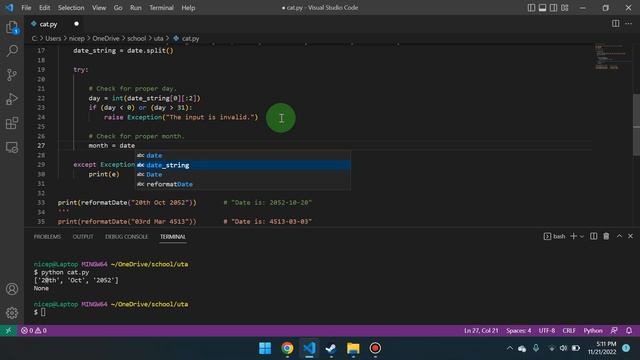Open notifications bell in status bar
This screenshot has height=360, width=640.
tap(629, 331)
